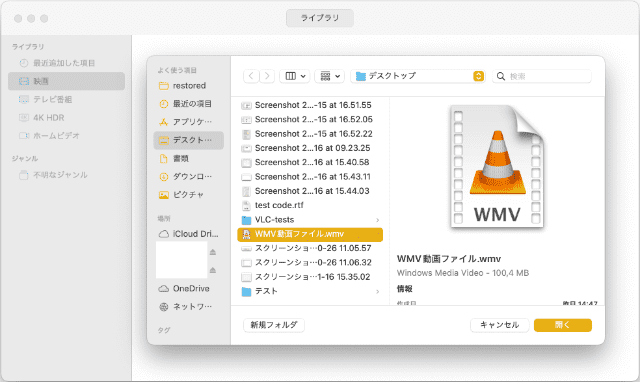This screenshot has height=382, width=640.
Task: Expand テスト folder chevron
Action: click(x=378, y=291)
